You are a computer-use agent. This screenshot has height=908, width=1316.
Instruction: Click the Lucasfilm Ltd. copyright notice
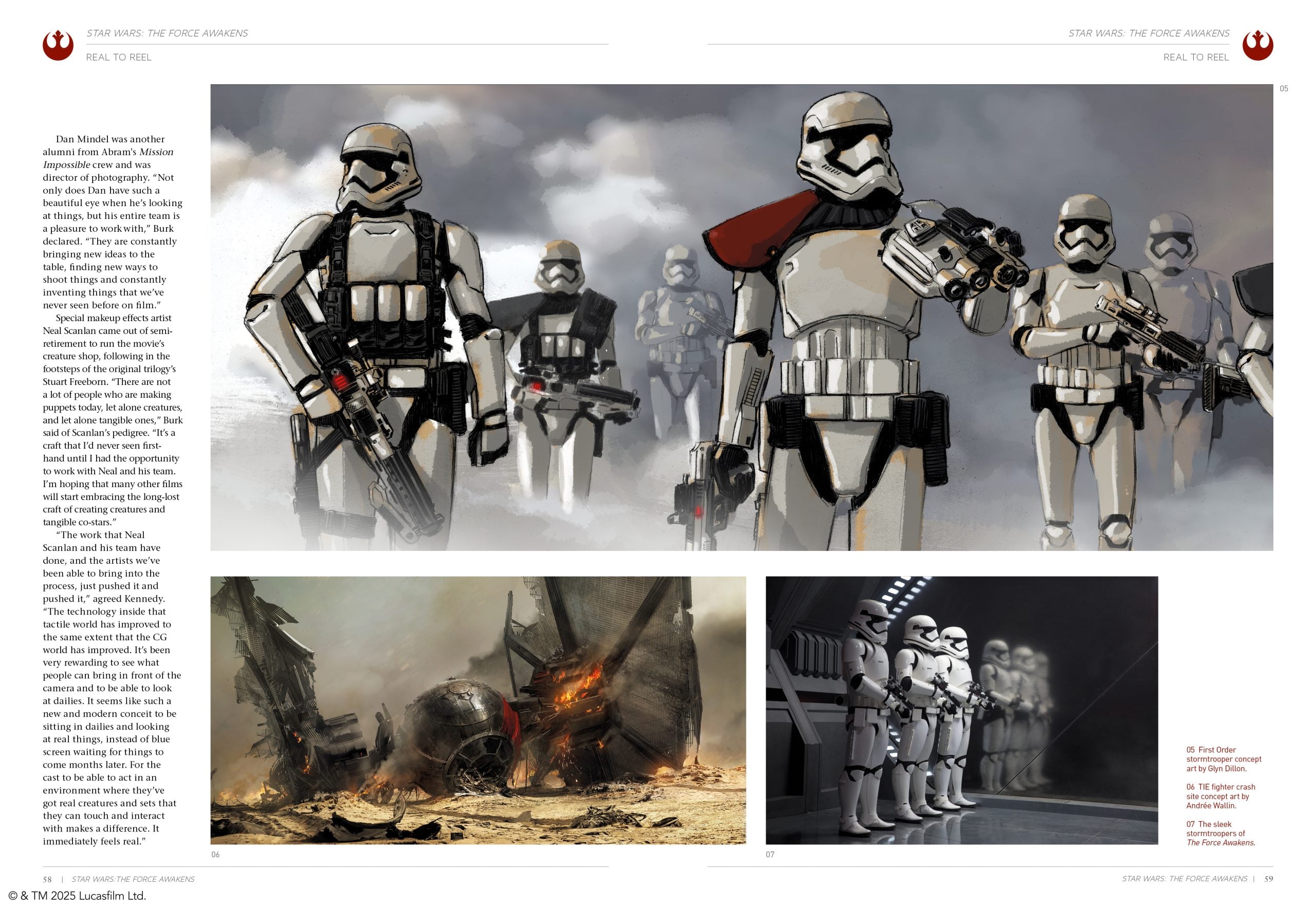[x=78, y=896]
